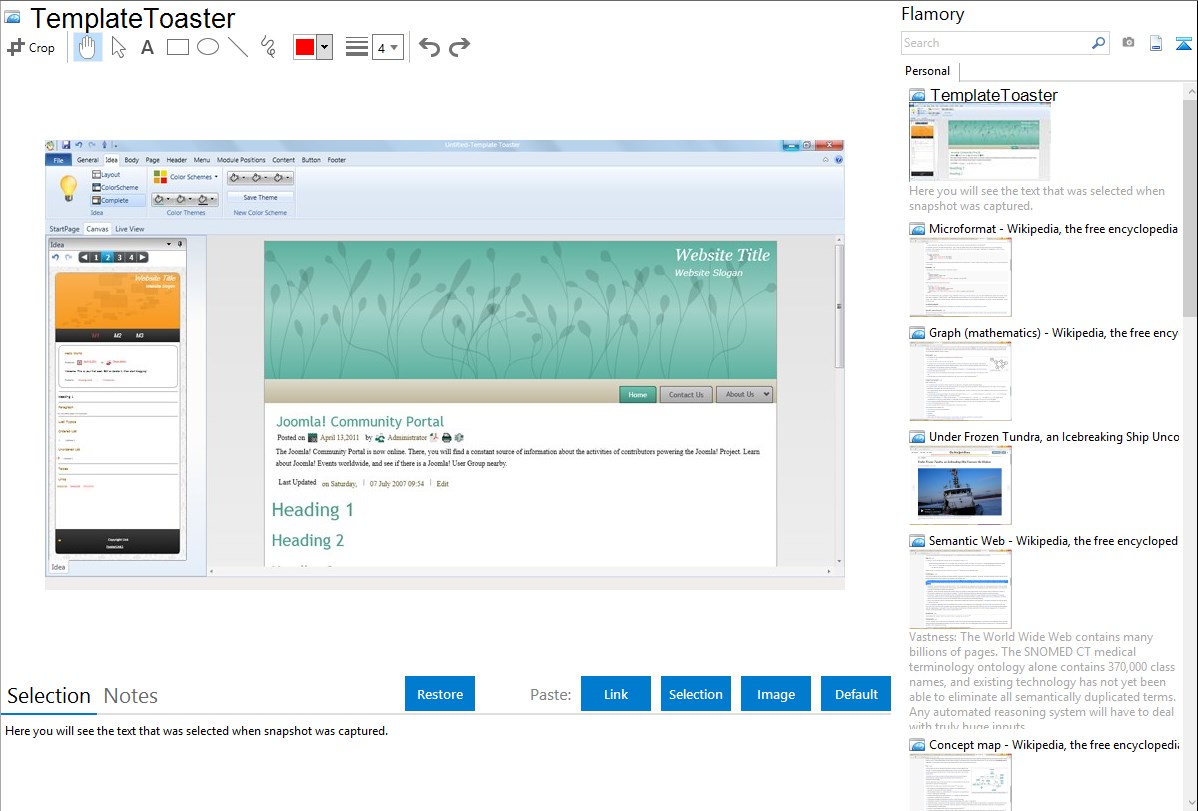
Task: Open the line thickness dropdown
Action: pos(387,47)
